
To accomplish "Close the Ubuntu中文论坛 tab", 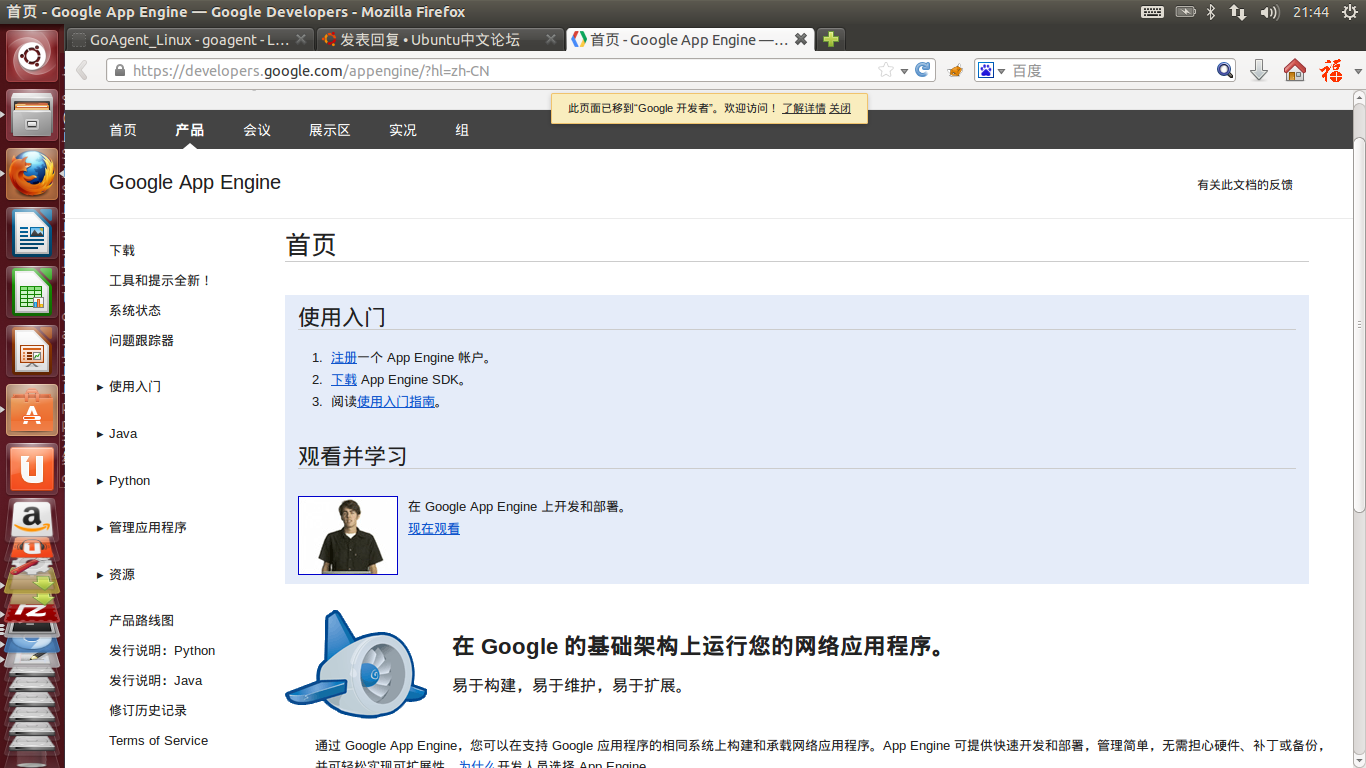I will pyautogui.click(x=551, y=40).
